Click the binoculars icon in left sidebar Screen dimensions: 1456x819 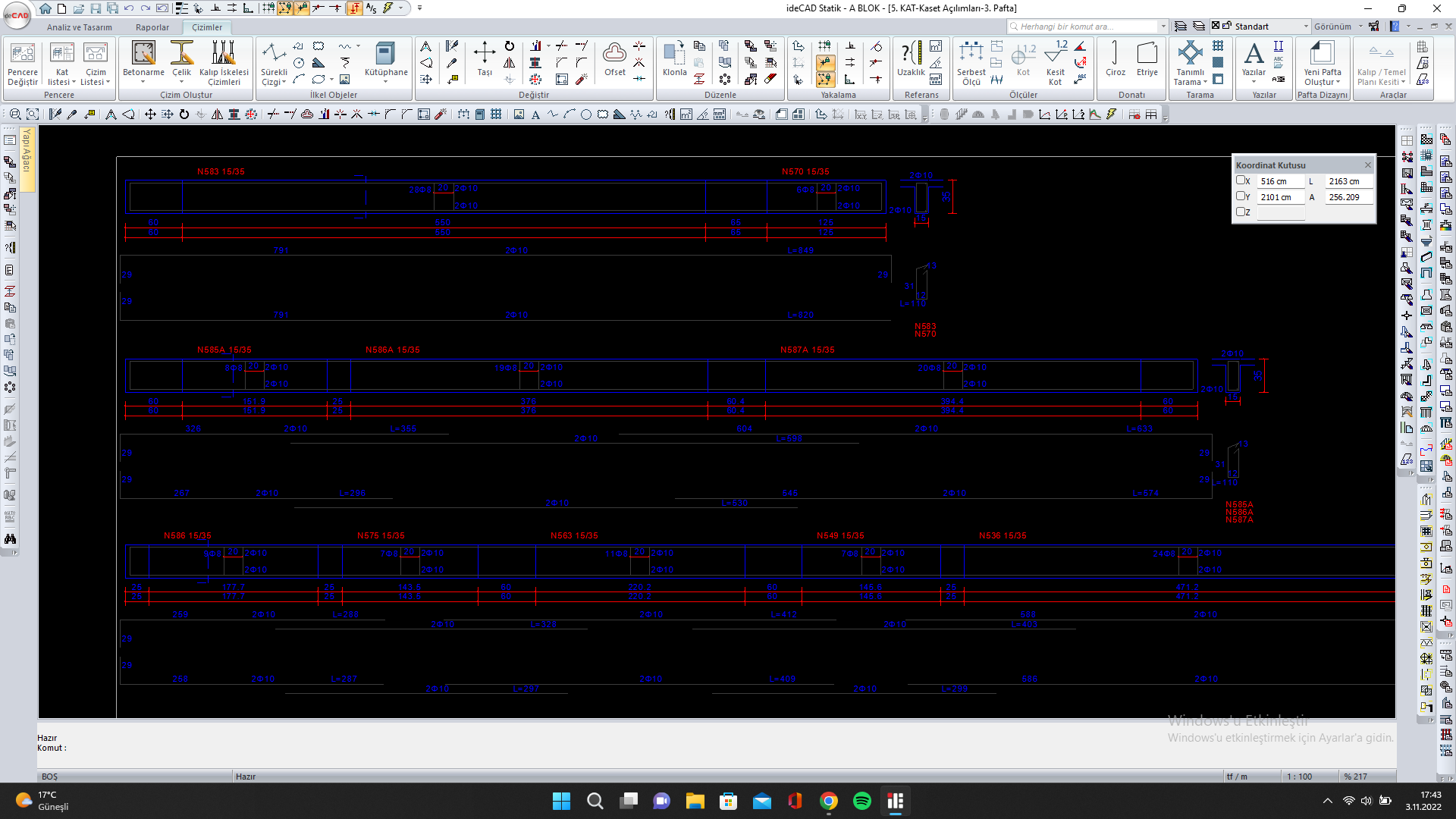click(10, 539)
